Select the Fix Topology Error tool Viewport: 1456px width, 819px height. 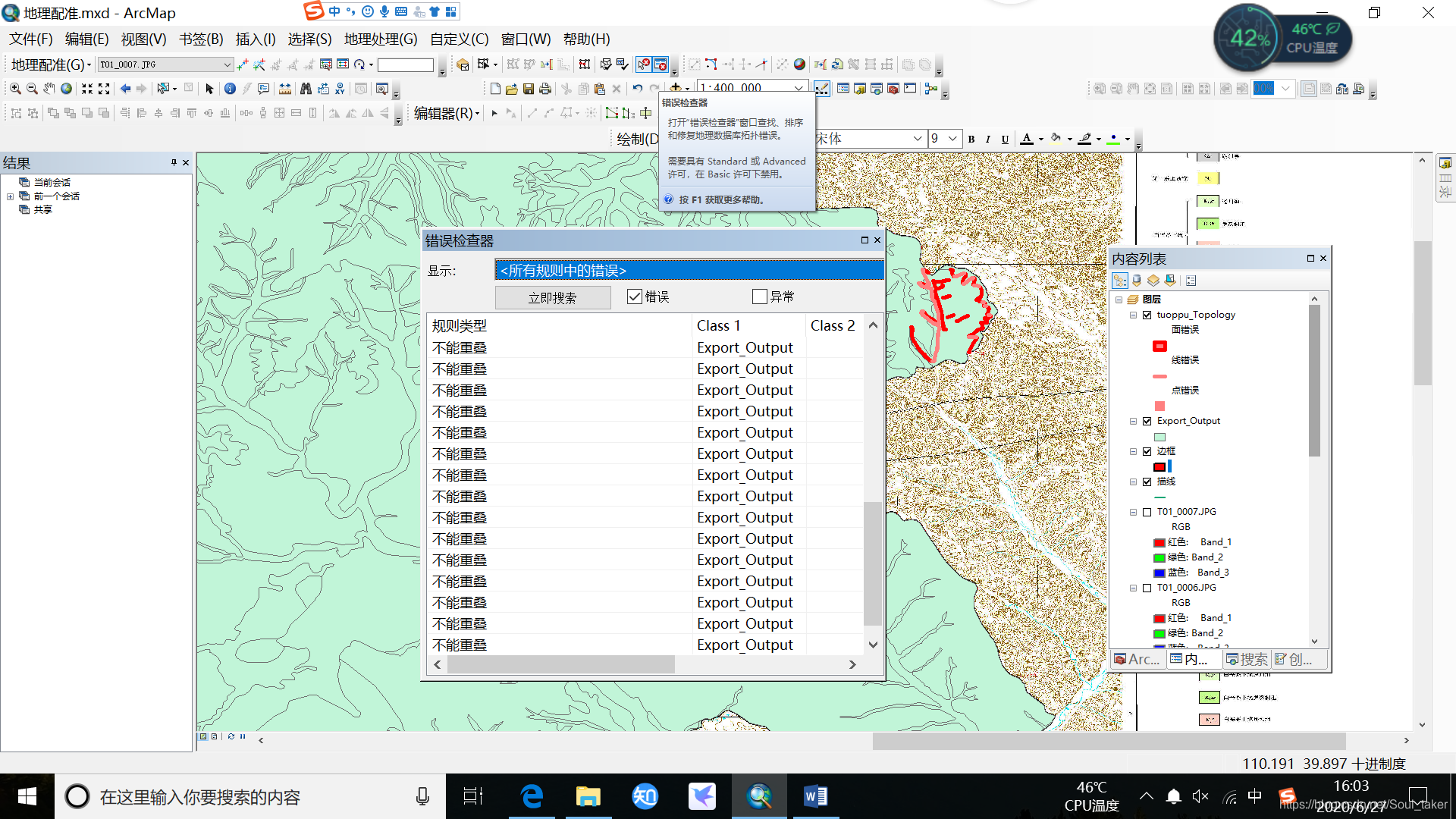coord(643,64)
